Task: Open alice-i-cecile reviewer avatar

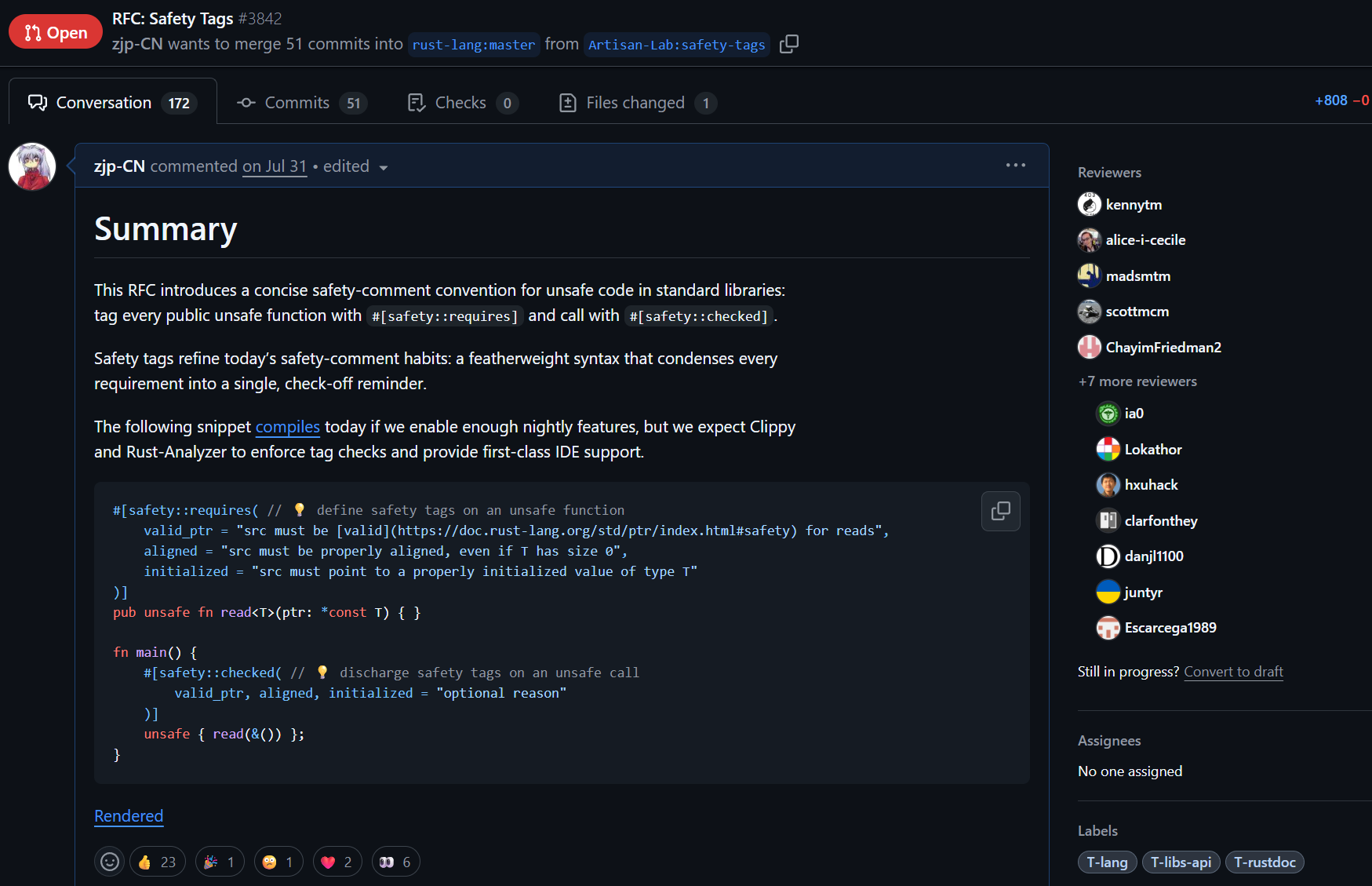Action: 1089,240
